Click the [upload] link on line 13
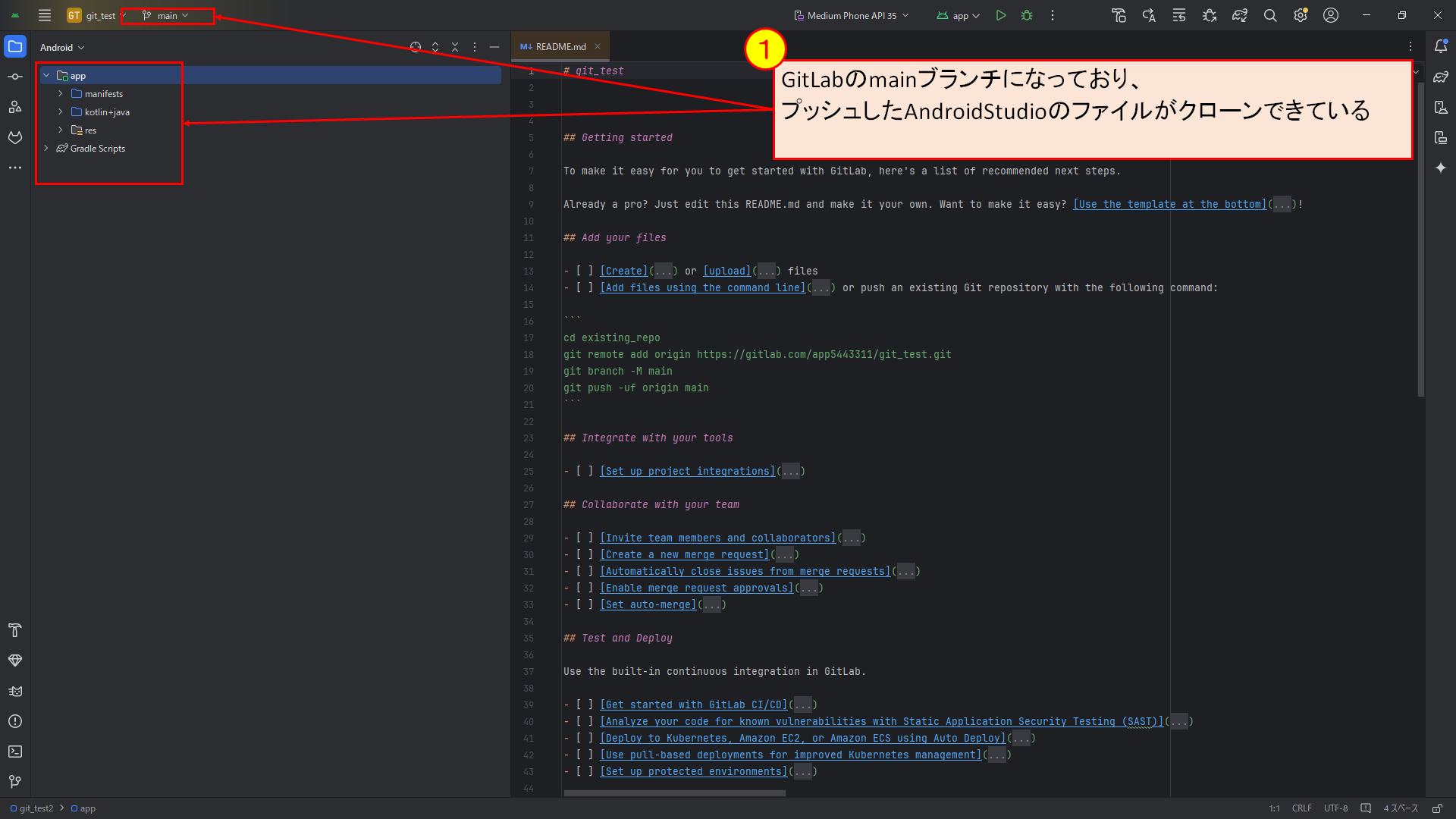The height and width of the screenshot is (819, 1456). 727,271
